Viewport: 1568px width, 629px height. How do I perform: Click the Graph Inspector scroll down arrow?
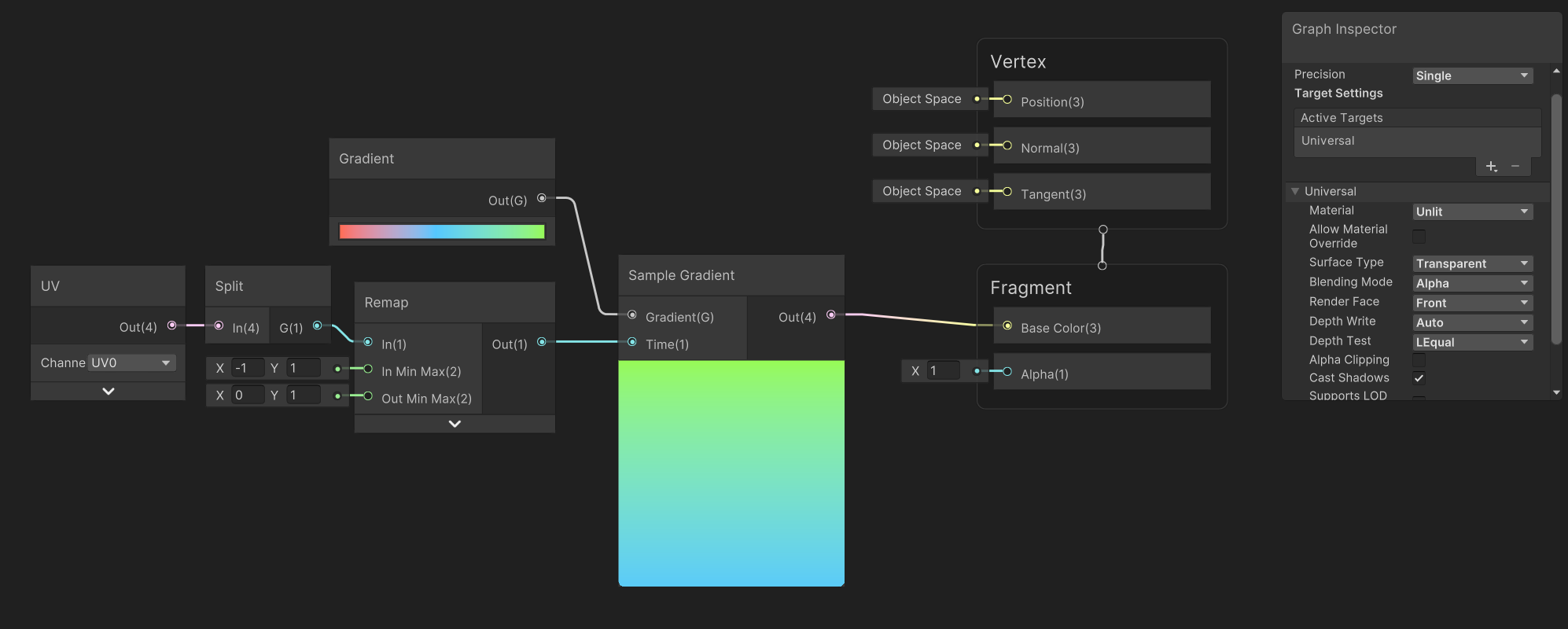1556,392
